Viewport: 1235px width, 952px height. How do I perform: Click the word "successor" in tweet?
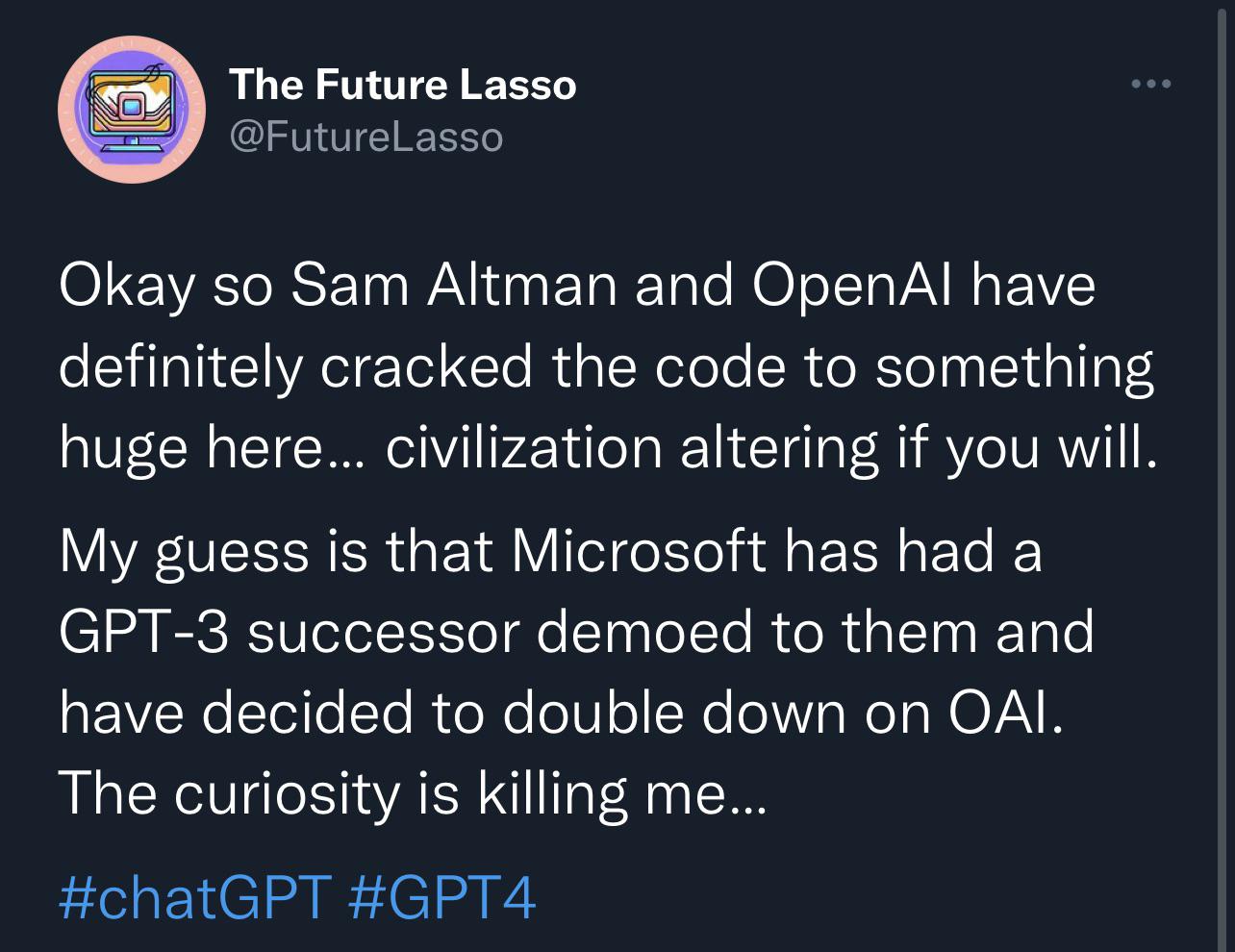click(383, 632)
